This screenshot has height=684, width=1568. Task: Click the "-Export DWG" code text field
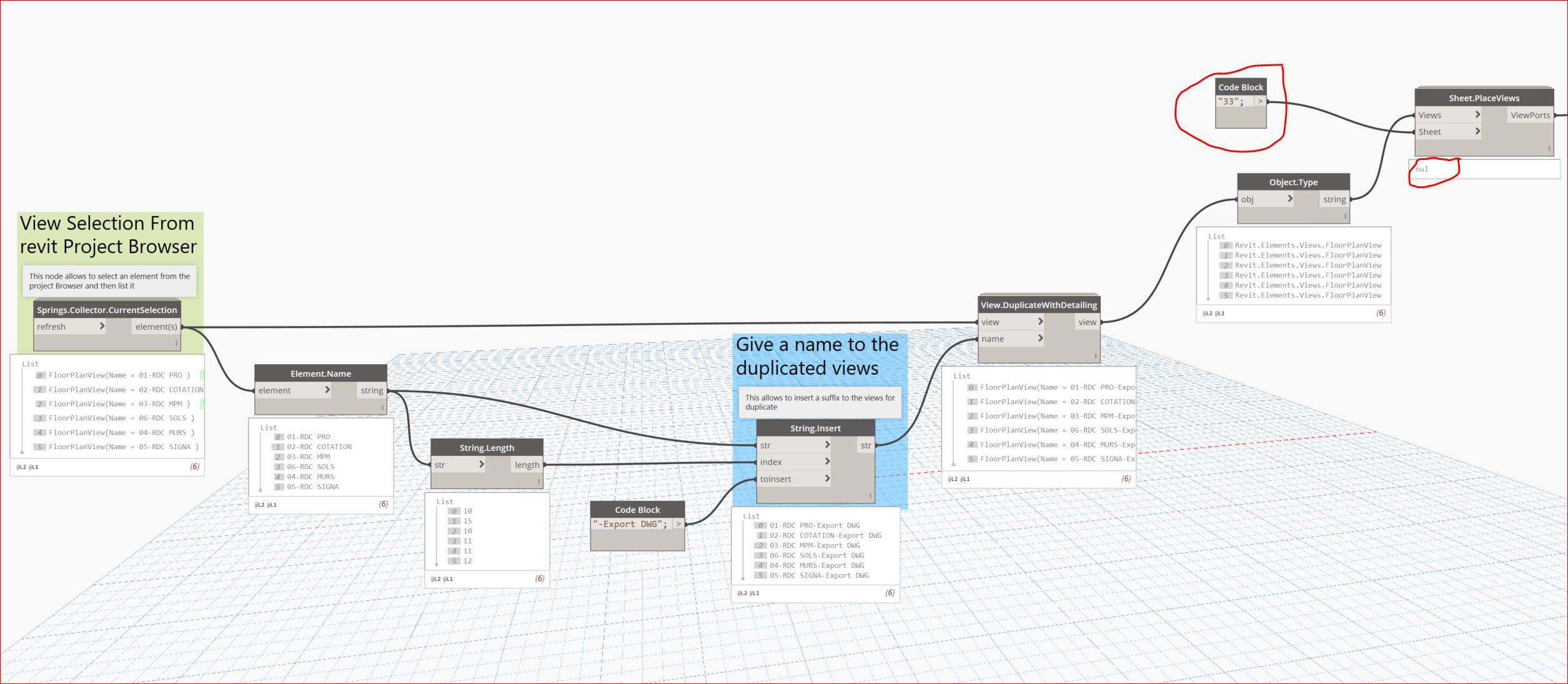tap(630, 524)
